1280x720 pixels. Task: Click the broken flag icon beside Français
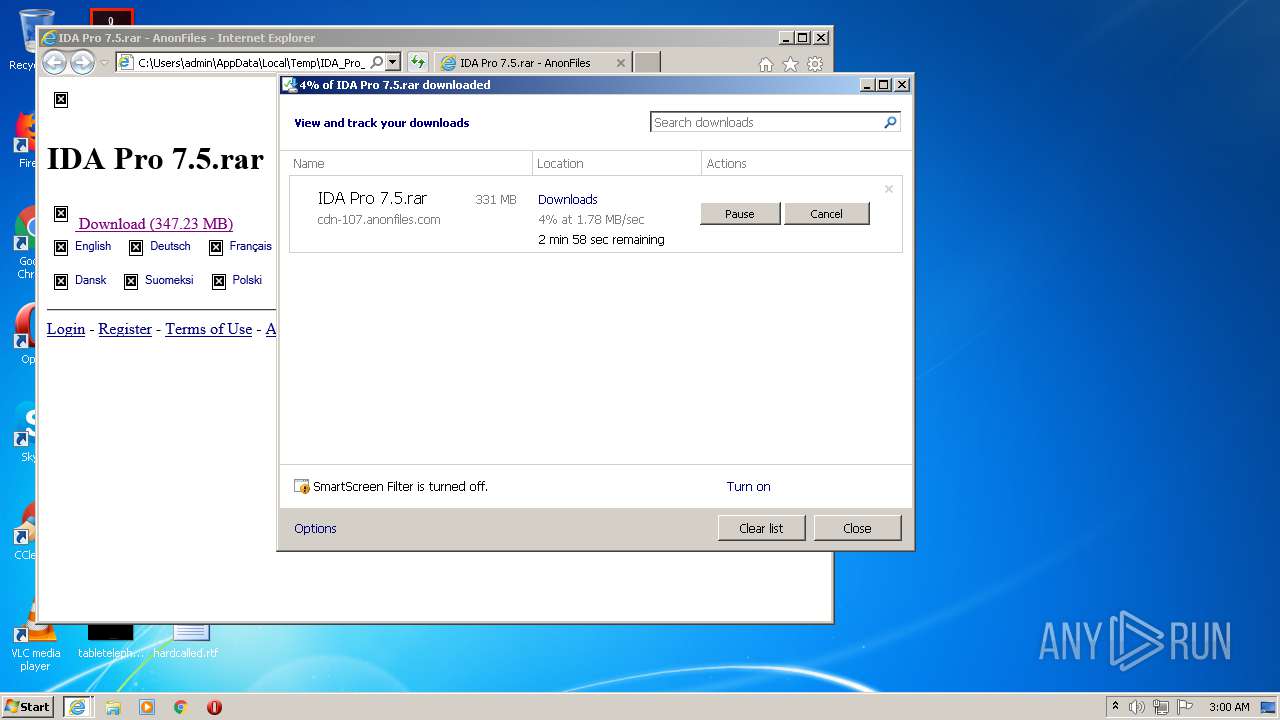point(216,247)
